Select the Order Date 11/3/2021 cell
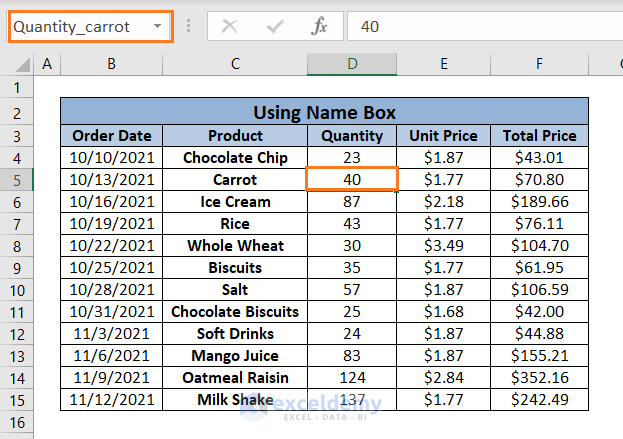The height and width of the screenshot is (439, 623). pos(111,334)
